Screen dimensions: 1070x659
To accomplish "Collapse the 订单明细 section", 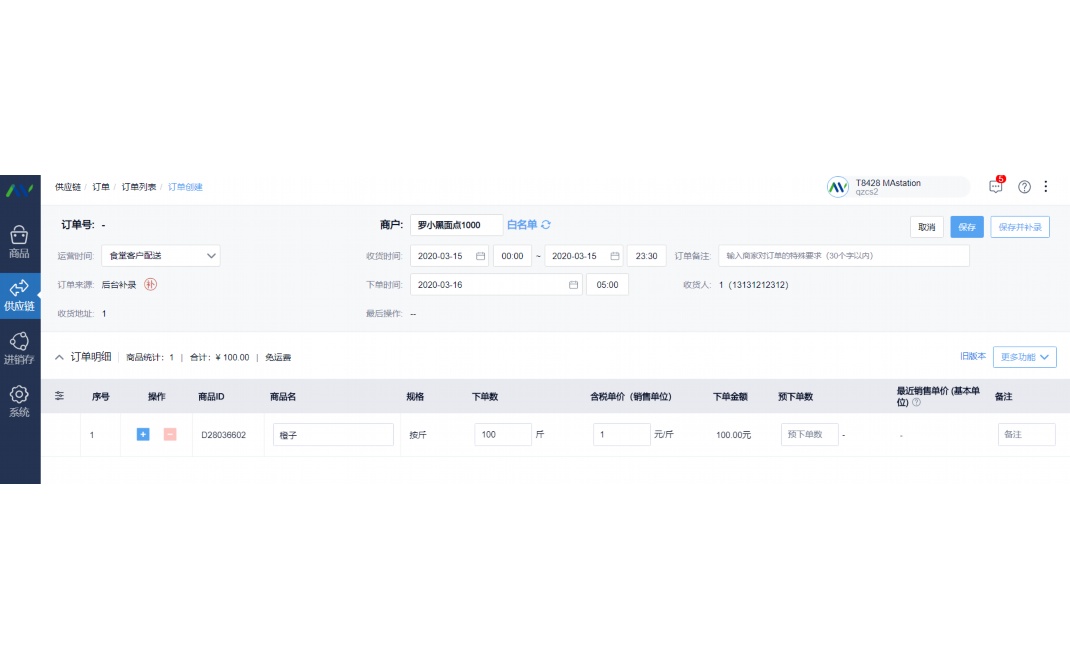I will pos(59,357).
